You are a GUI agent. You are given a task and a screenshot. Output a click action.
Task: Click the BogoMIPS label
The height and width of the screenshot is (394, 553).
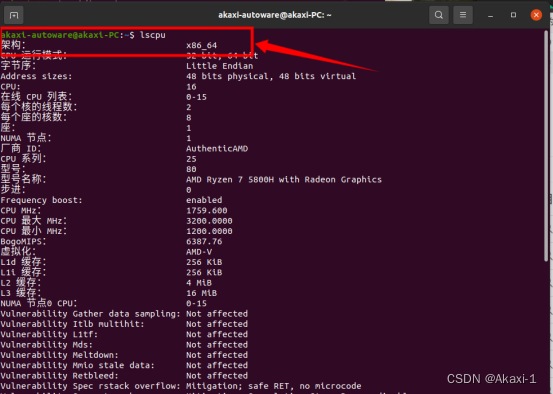(23, 242)
